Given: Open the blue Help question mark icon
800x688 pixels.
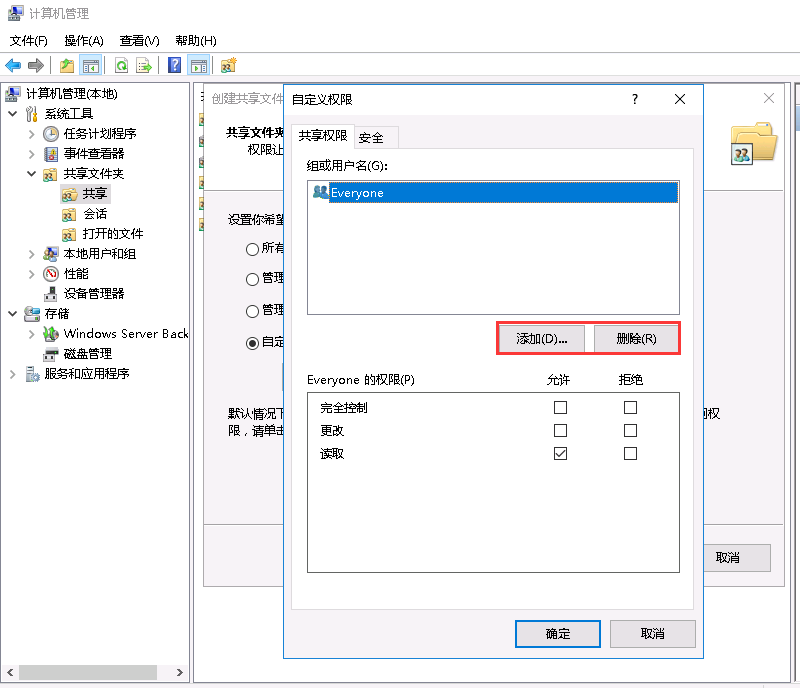Looking at the screenshot, I should [175, 66].
